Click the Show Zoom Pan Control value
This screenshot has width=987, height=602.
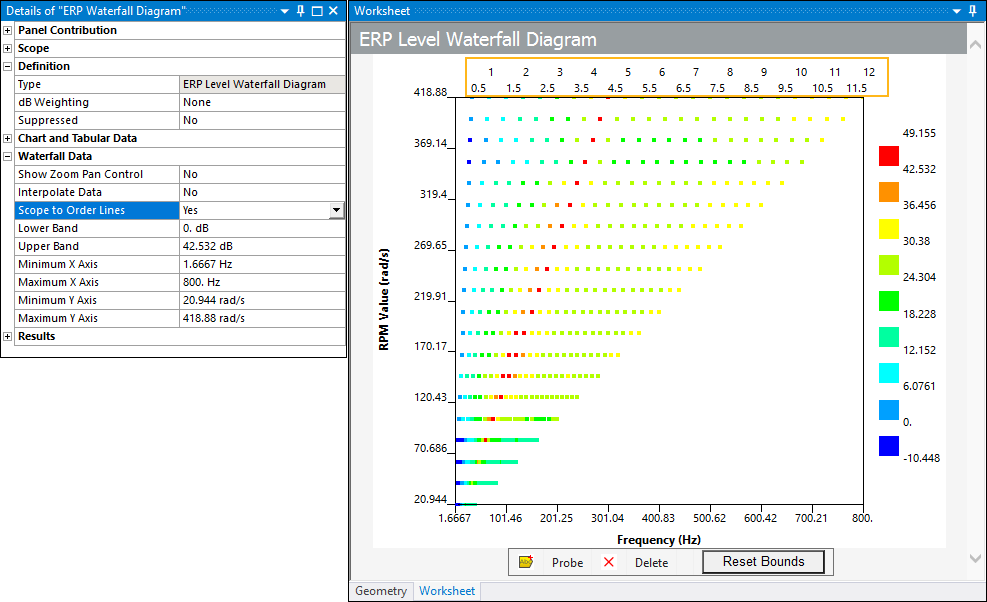(262, 174)
